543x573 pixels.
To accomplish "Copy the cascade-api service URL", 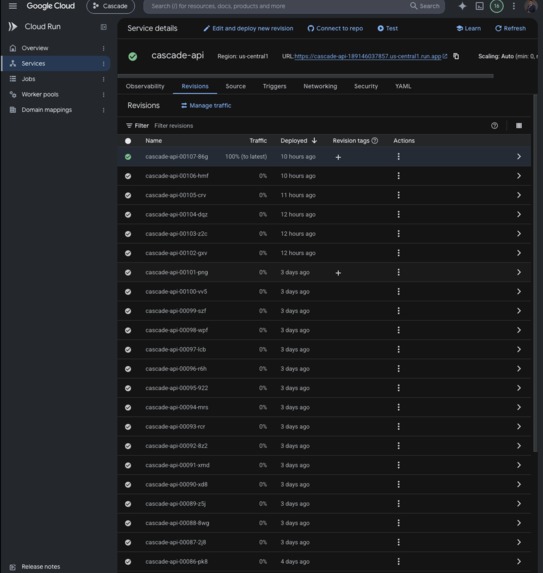I will pyautogui.click(x=456, y=56).
